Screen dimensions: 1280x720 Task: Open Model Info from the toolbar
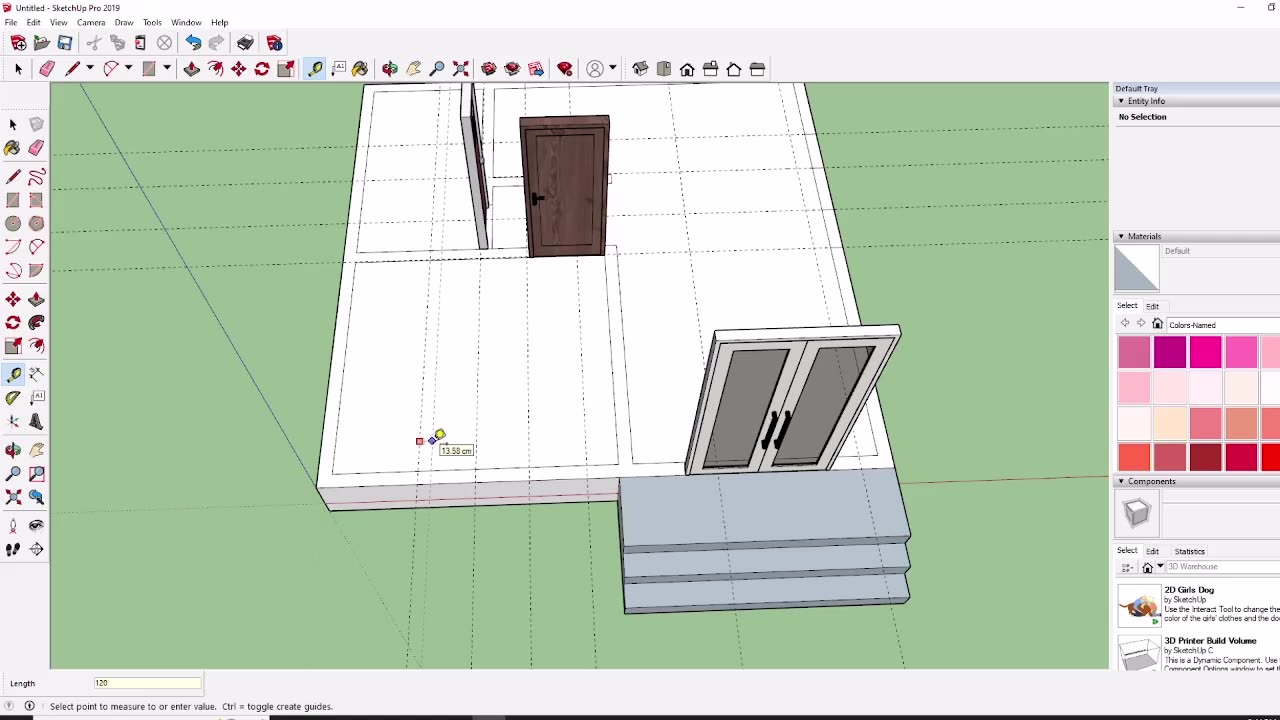(274, 43)
